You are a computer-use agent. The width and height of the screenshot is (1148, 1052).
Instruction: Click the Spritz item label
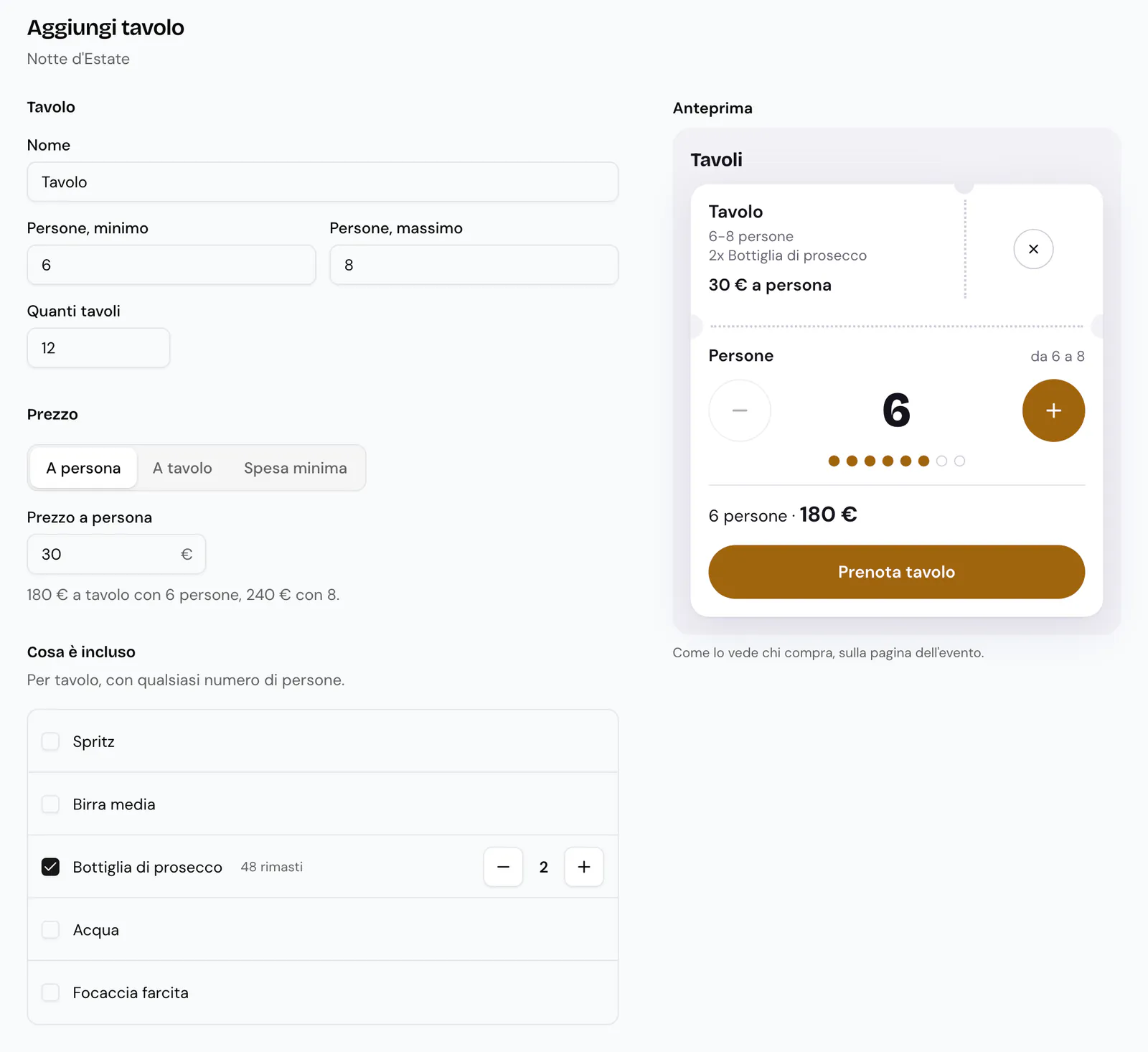tap(94, 741)
